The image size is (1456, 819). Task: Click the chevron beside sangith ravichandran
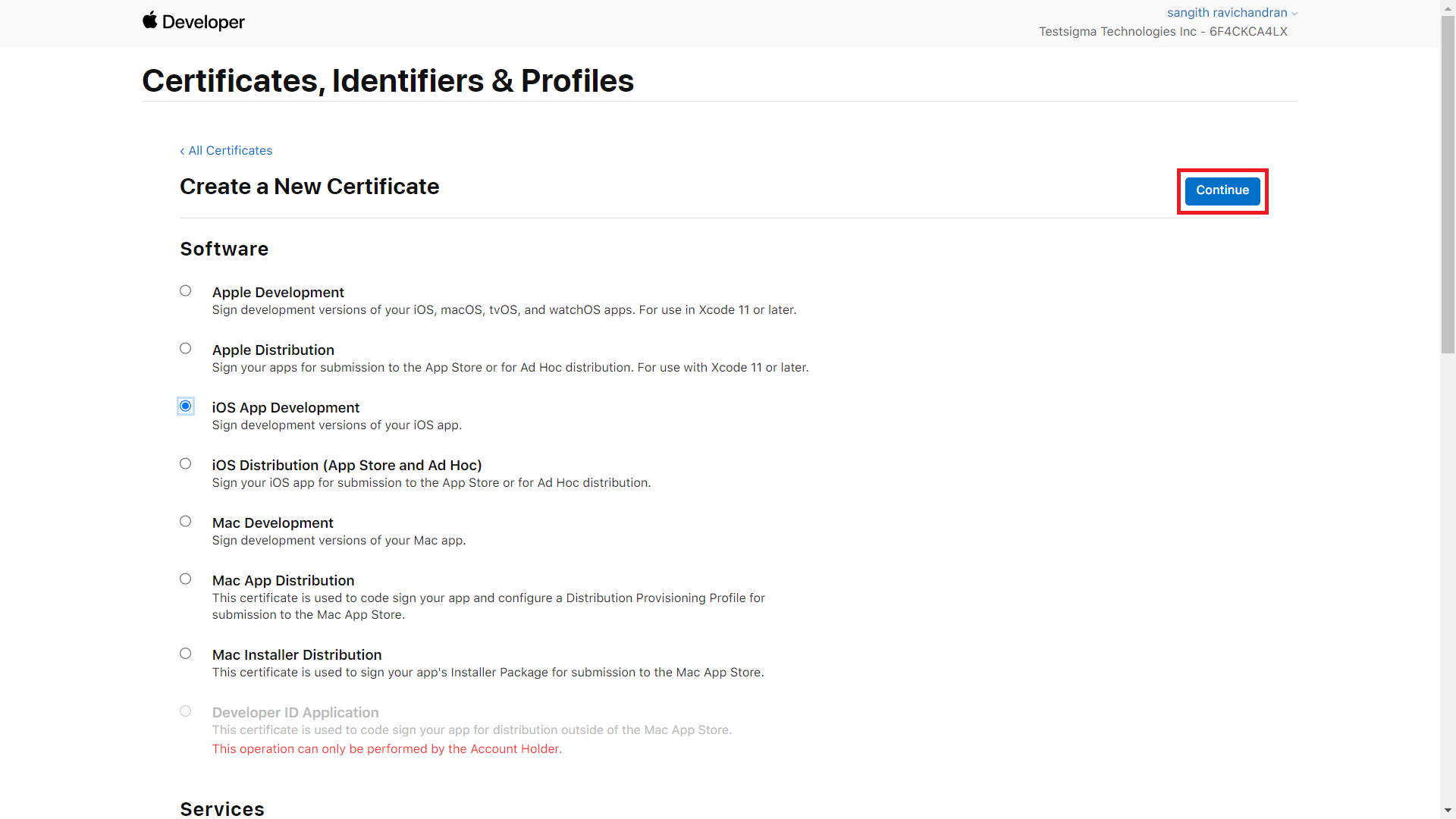click(1294, 13)
